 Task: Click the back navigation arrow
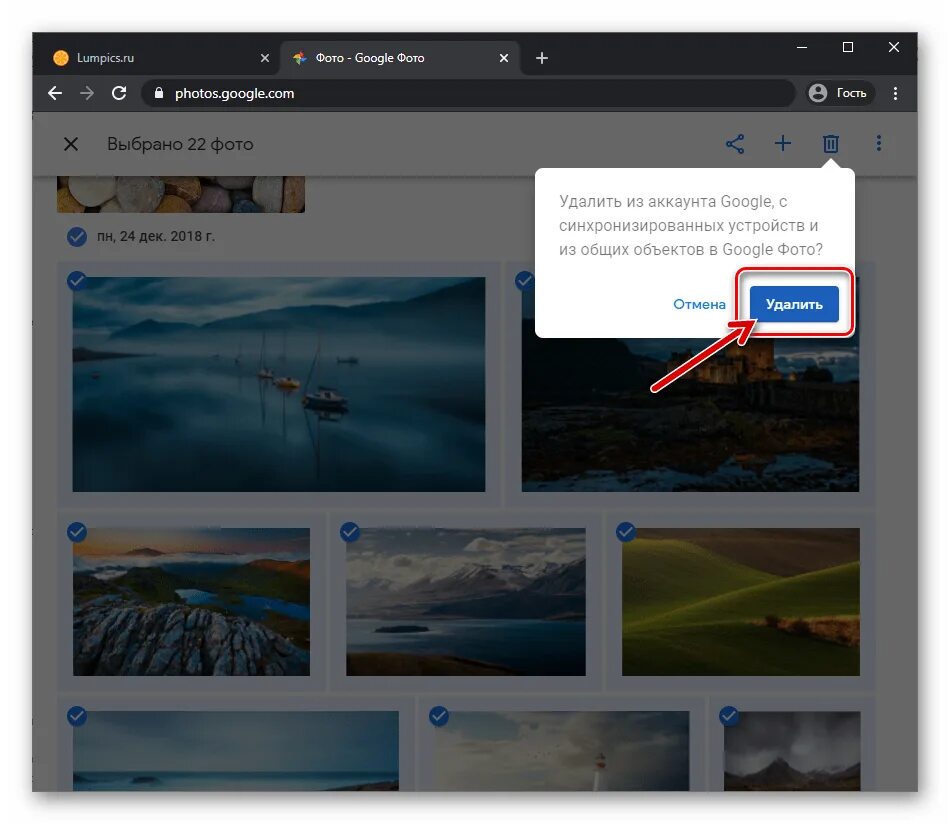click(x=54, y=93)
